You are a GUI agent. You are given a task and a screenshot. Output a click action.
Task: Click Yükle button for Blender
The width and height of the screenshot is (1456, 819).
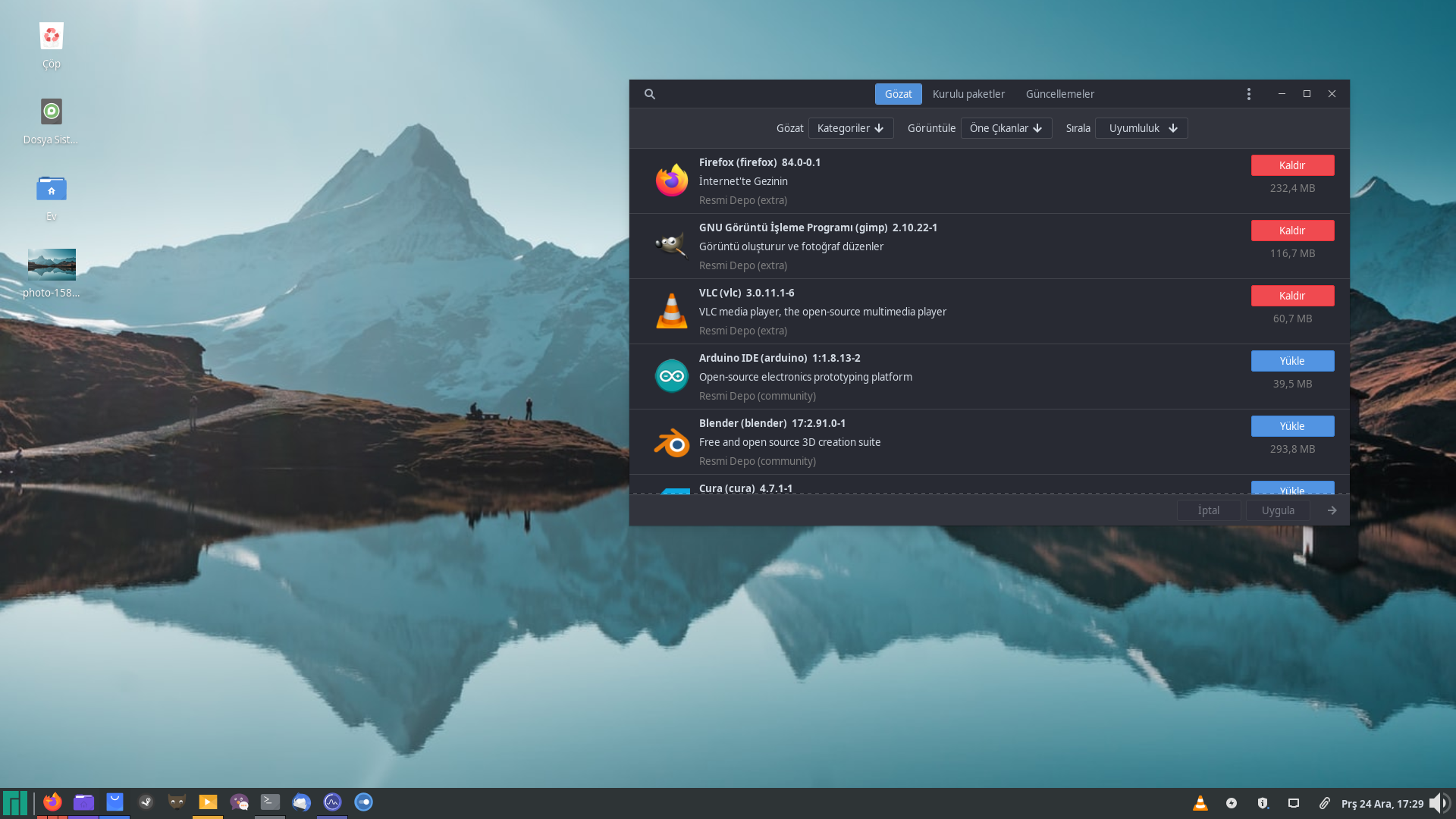1292,426
